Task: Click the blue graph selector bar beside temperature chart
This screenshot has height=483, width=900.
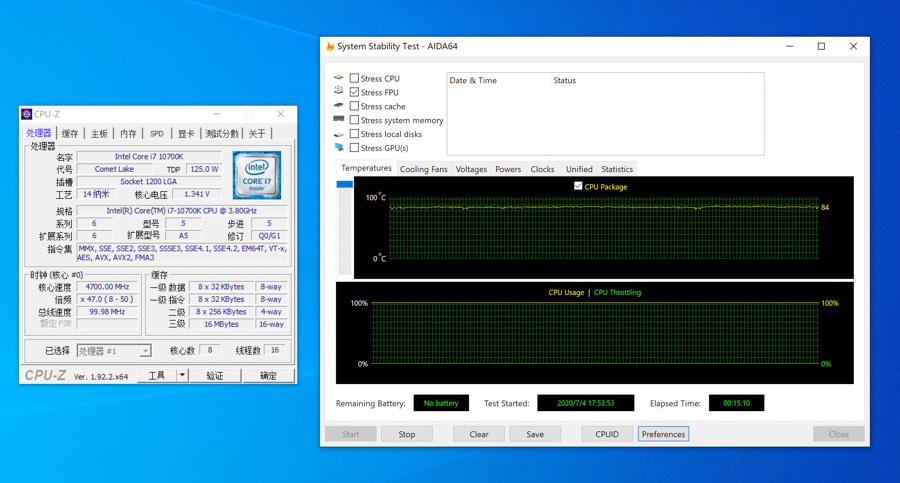Action: (x=344, y=184)
